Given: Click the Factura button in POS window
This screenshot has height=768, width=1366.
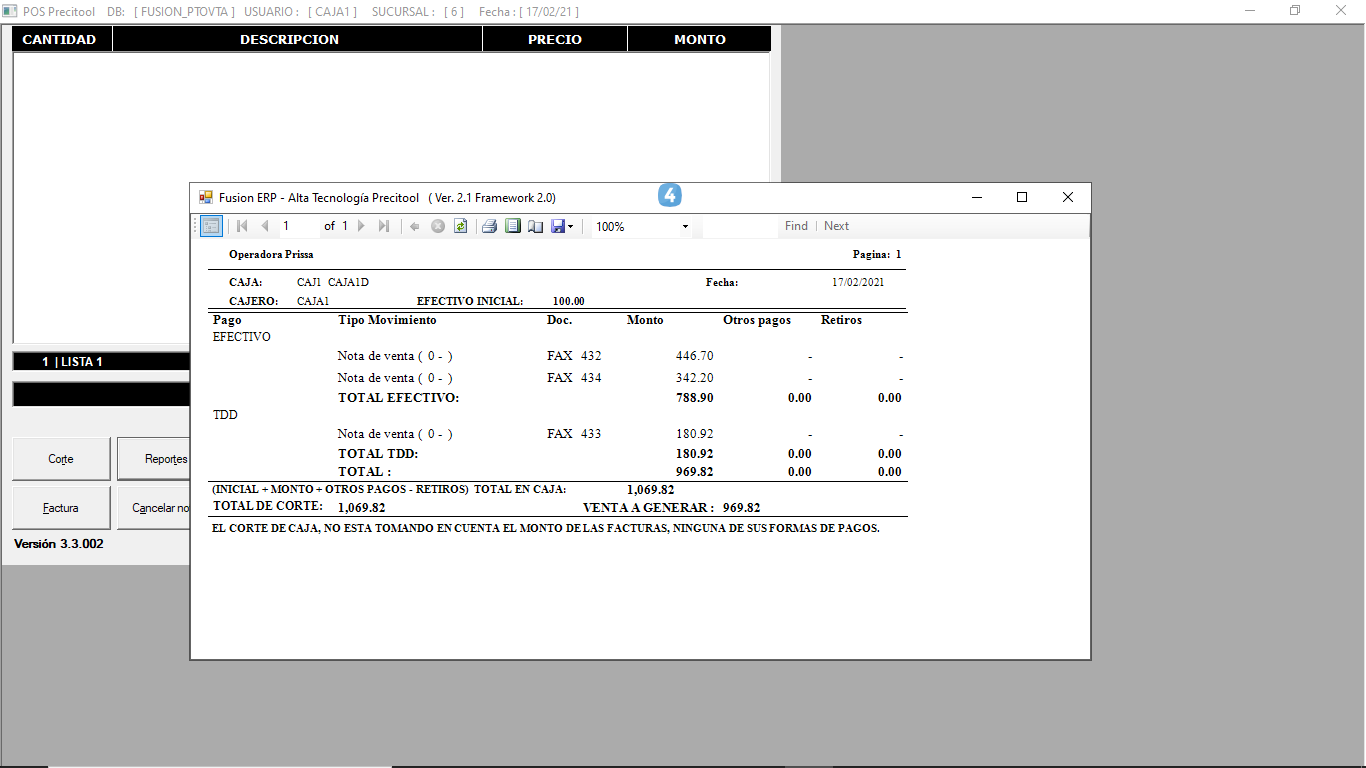Looking at the screenshot, I should 61,508.
